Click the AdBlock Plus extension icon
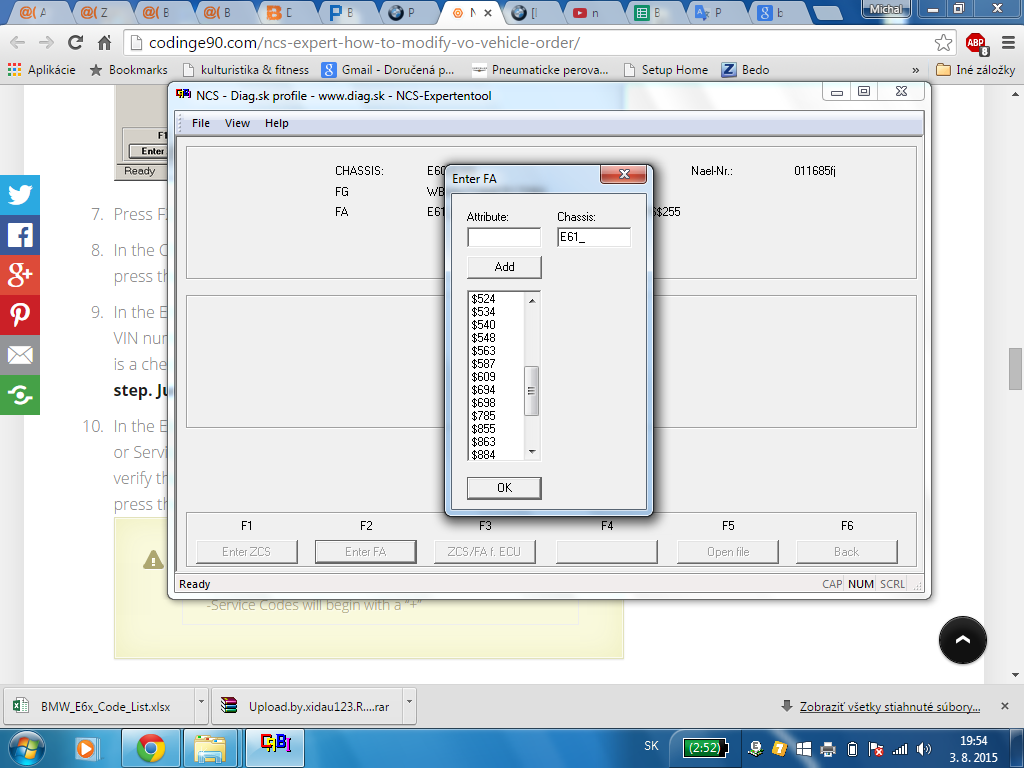The image size is (1024, 768). (x=977, y=43)
